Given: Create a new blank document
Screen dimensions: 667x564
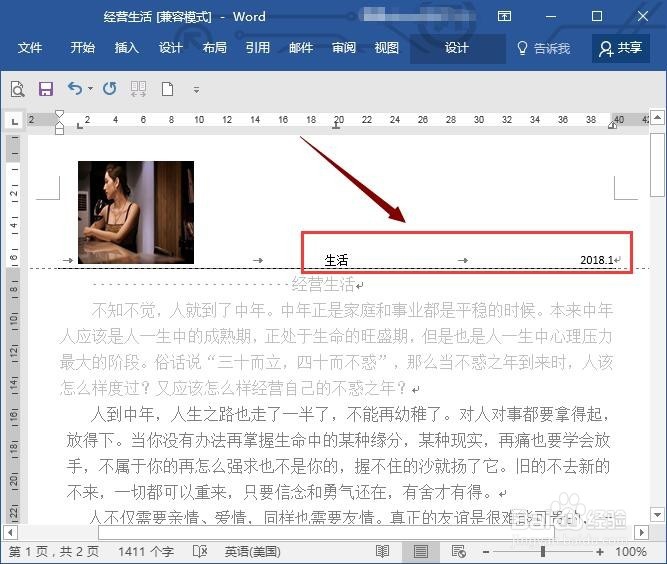Looking at the screenshot, I should (x=167, y=89).
